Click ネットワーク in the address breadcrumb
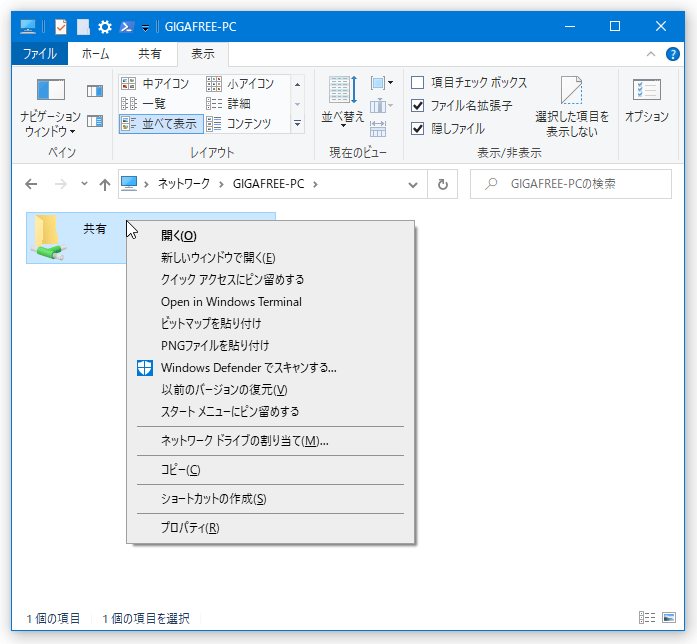Viewport: 697px width, 644px height. pyautogui.click(x=184, y=184)
